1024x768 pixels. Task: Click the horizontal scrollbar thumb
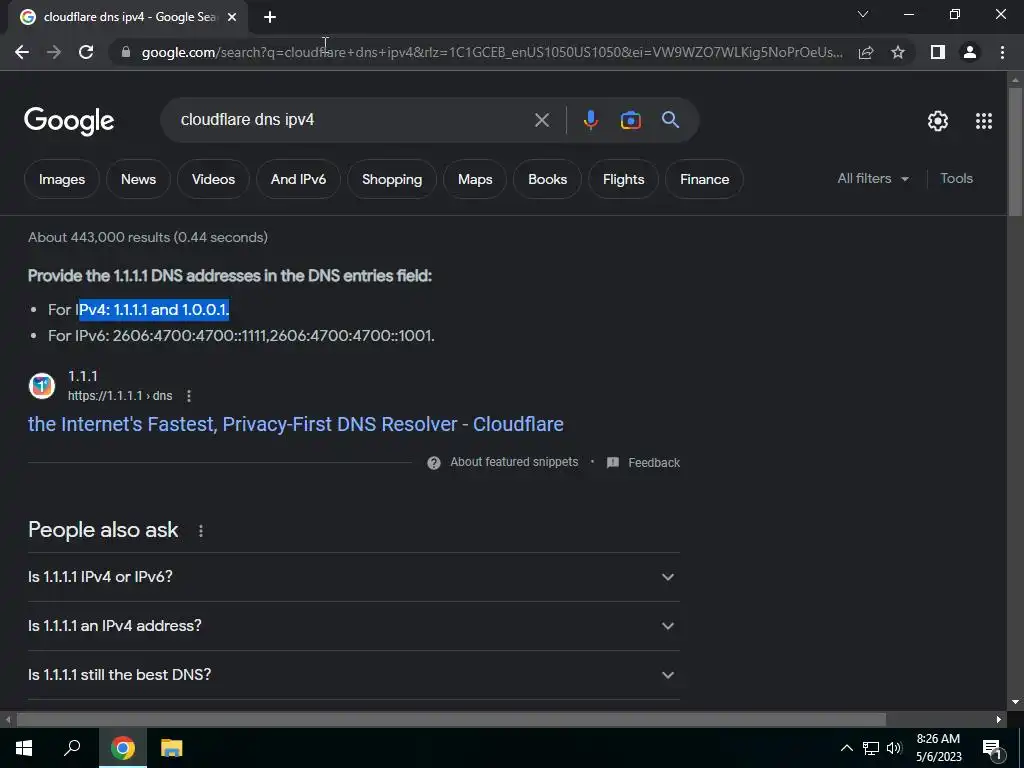coord(451,720)
